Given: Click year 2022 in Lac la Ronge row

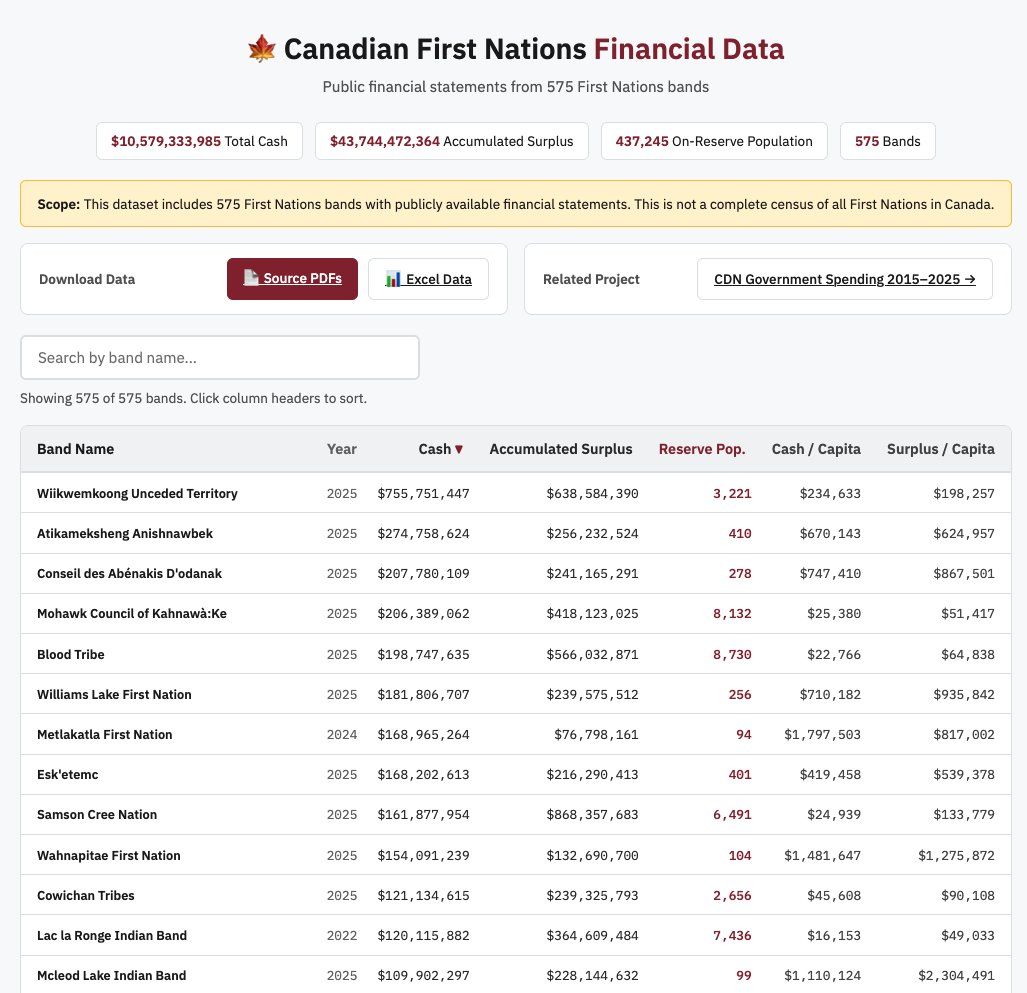Looking at the screenshot, I should point(342,935).
